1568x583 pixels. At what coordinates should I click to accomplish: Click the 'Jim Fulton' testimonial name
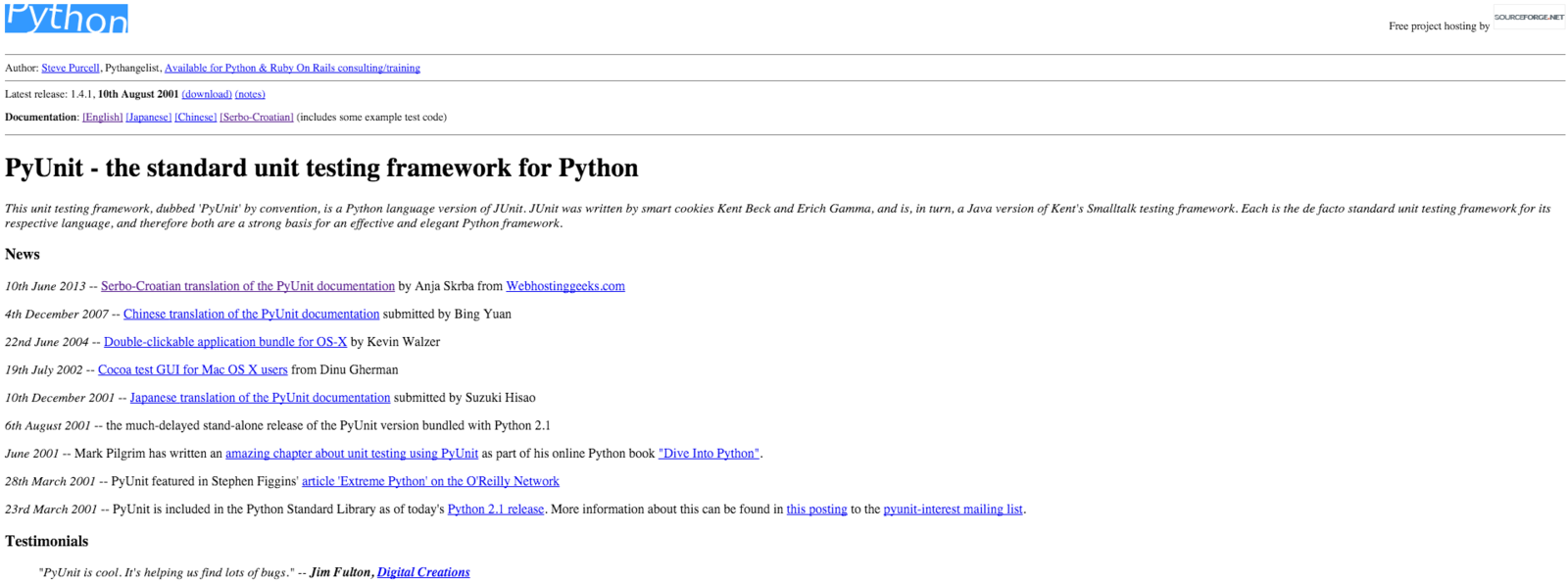click(x=341, y=572)
